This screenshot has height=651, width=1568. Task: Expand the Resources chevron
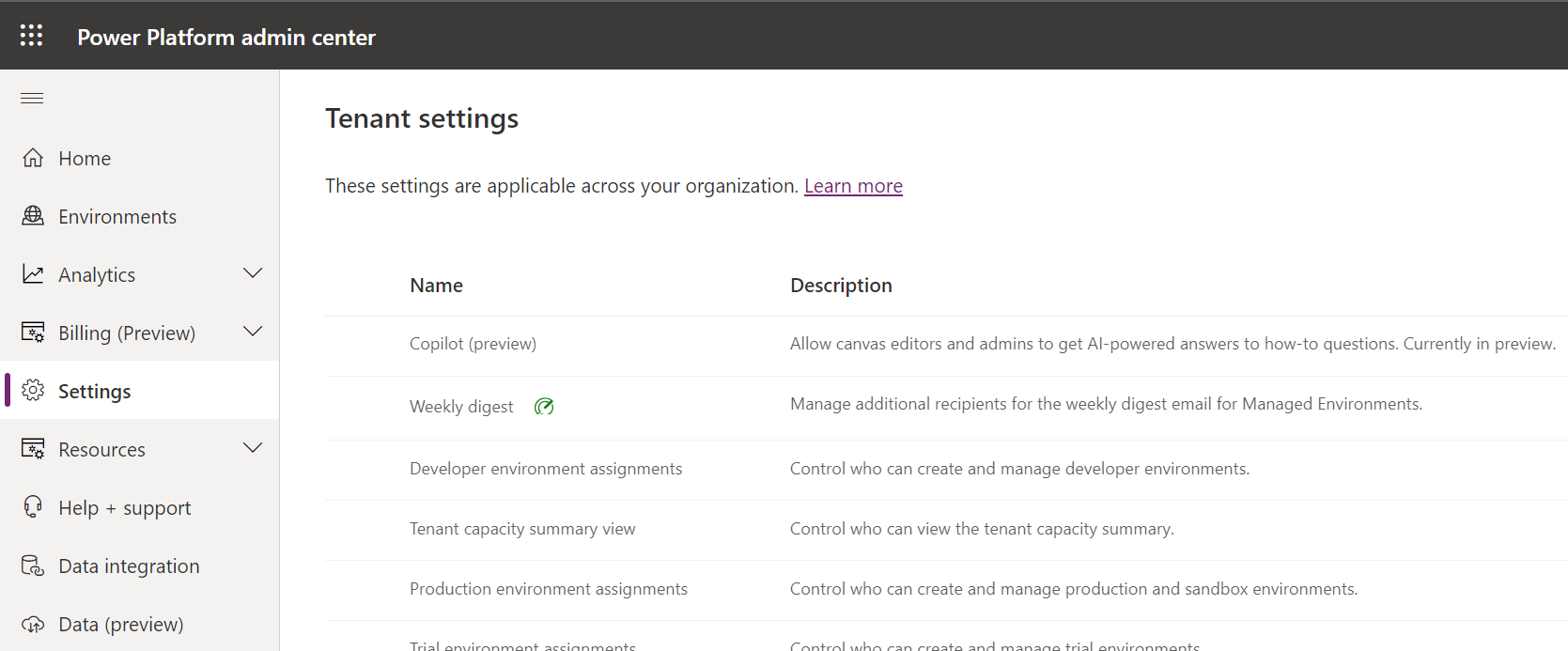[253, 448]
